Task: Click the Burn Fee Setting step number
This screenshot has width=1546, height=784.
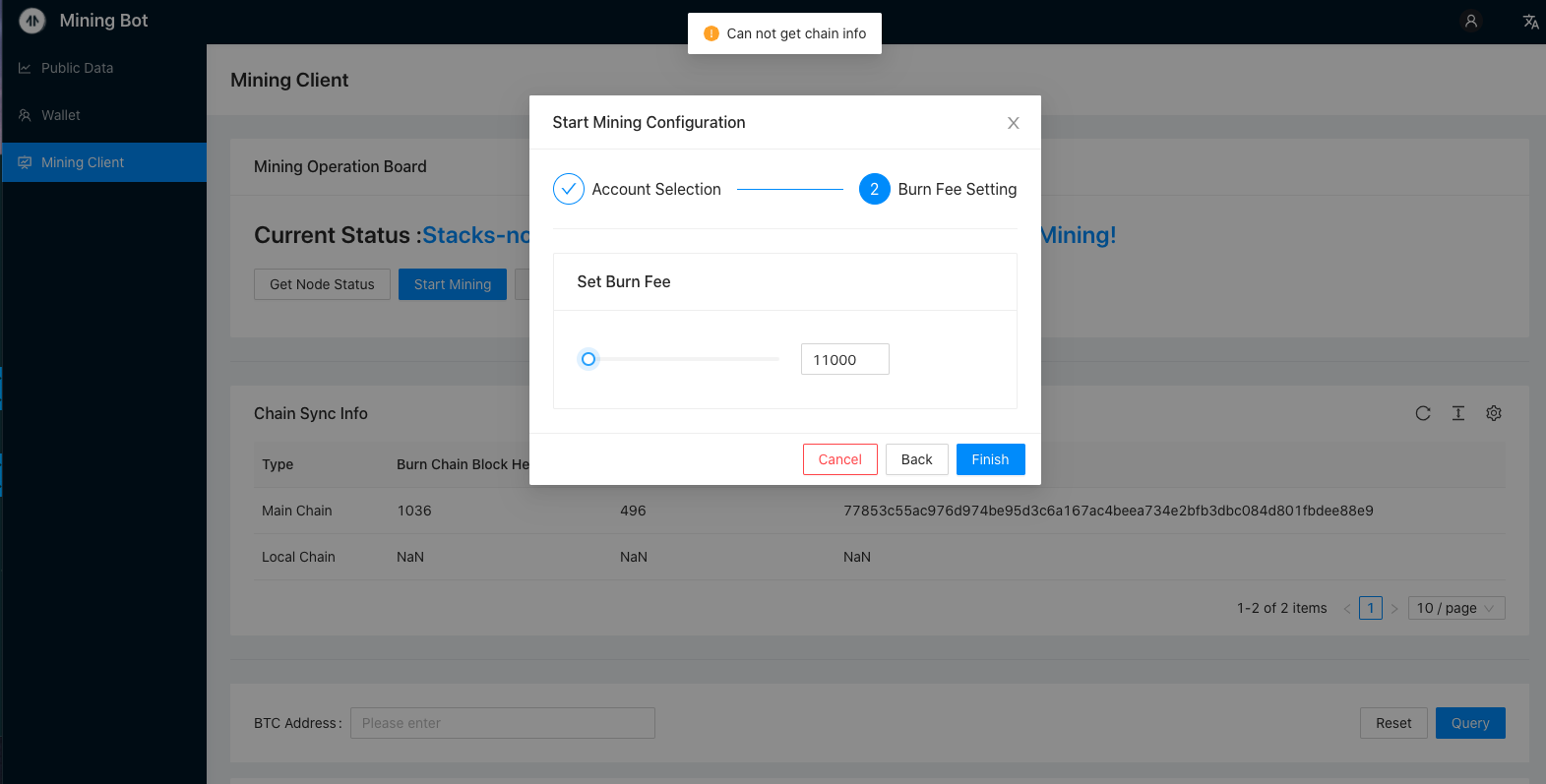Action: (x=875, y=189)
